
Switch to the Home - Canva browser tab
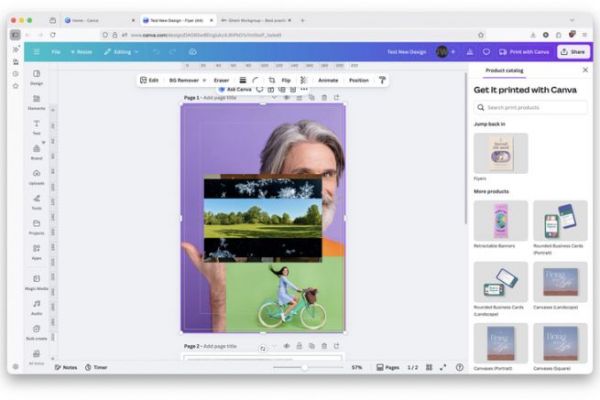pyautogui.click(x=97, y=20)
